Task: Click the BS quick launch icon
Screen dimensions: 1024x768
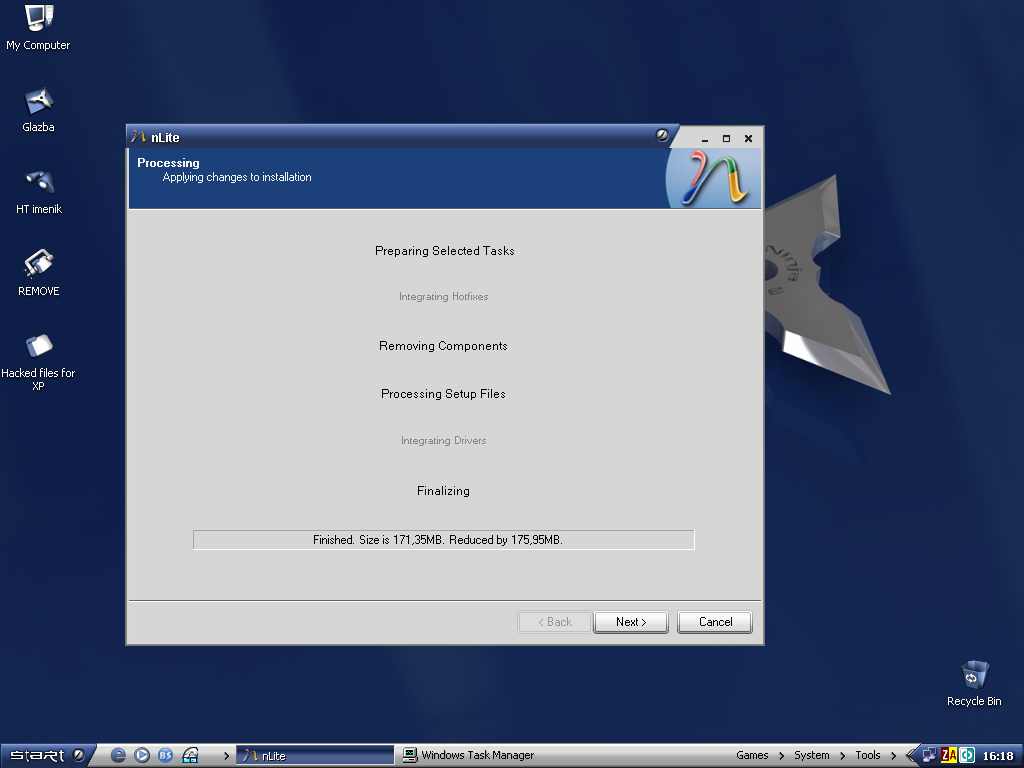Action: click(166, 755)
